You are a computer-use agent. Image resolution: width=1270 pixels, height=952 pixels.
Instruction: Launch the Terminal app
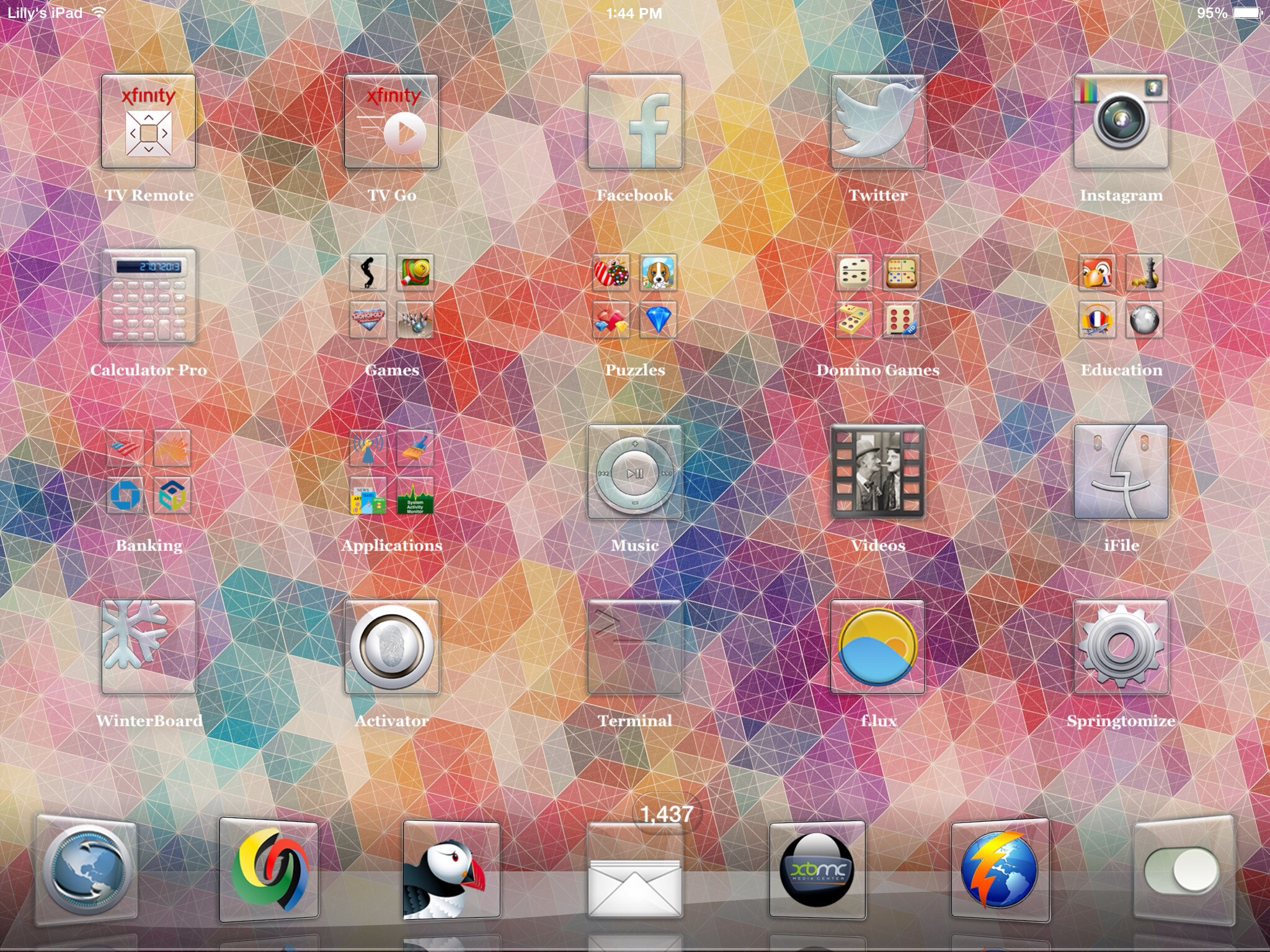pos(634,646)
